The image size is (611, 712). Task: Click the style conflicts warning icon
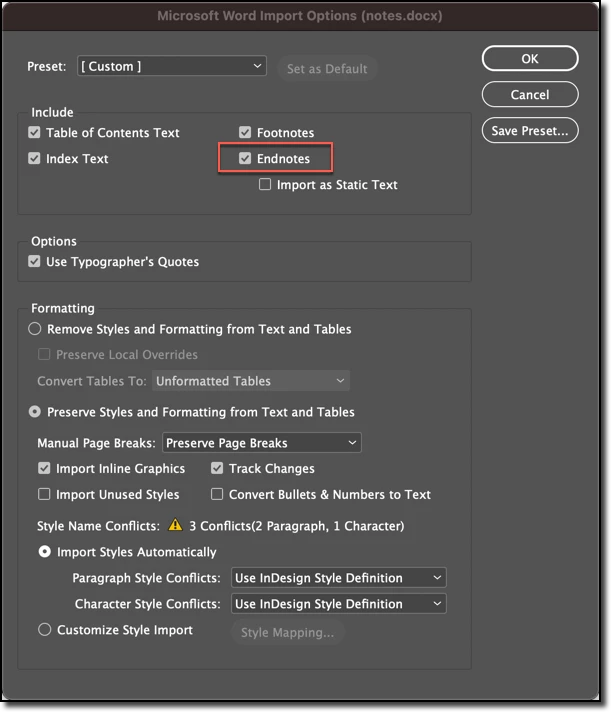click(x=175, y=525)
